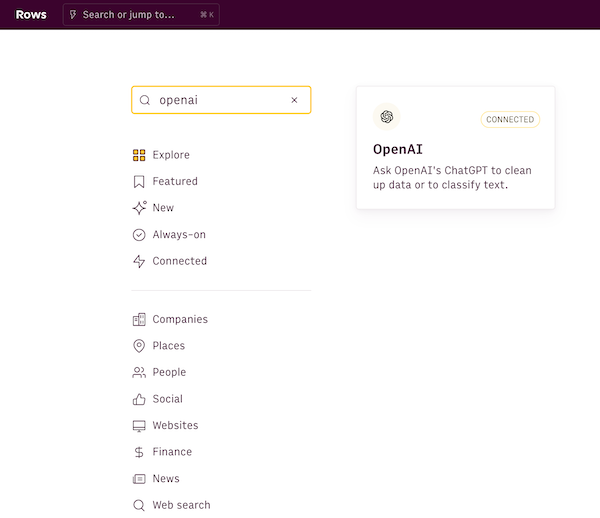600x518 pixels.
Task: Select the Companies category
Action: [180, 319]
